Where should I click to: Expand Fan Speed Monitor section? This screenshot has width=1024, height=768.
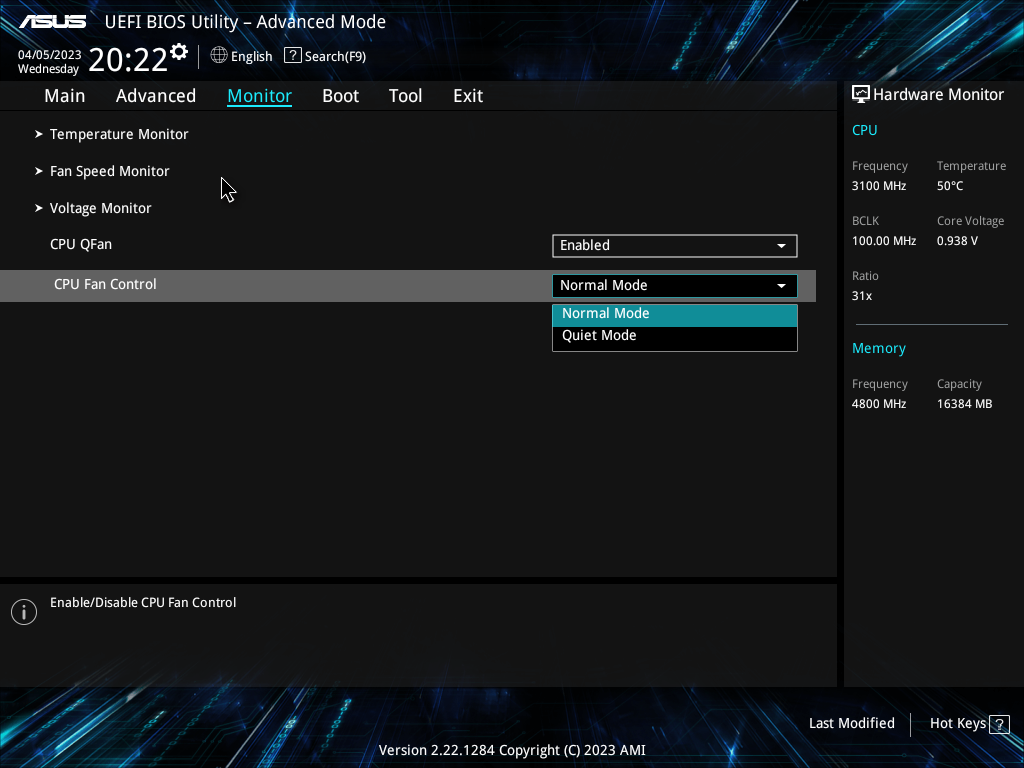click(110, 171)
